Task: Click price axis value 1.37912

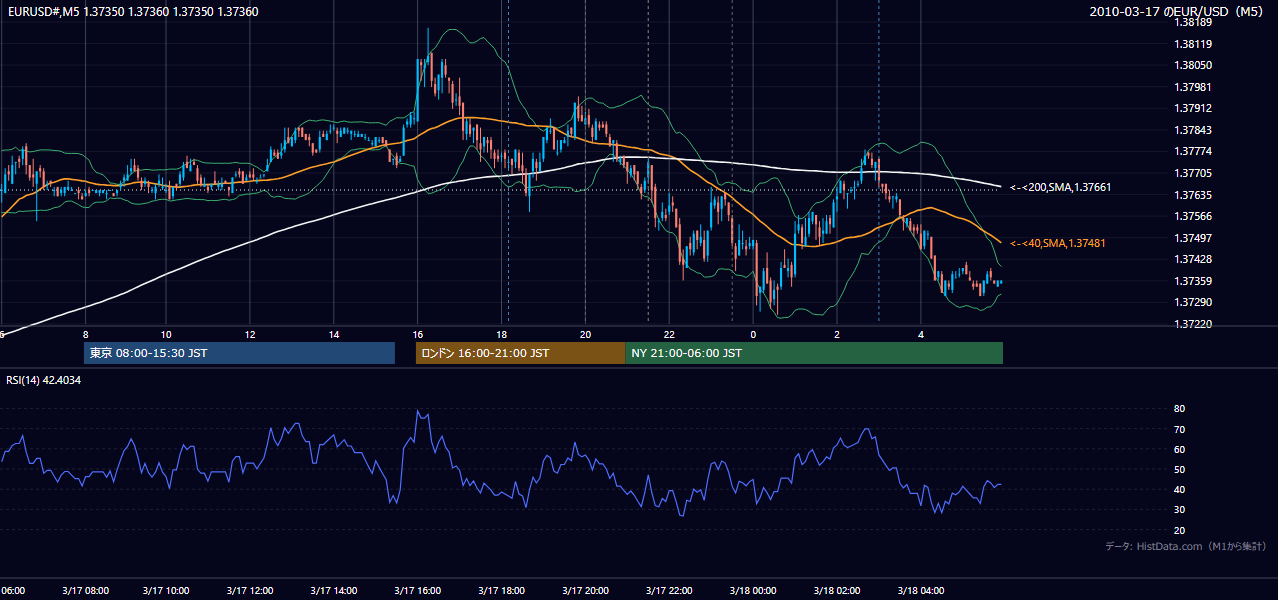Action: pos(1195,108)
